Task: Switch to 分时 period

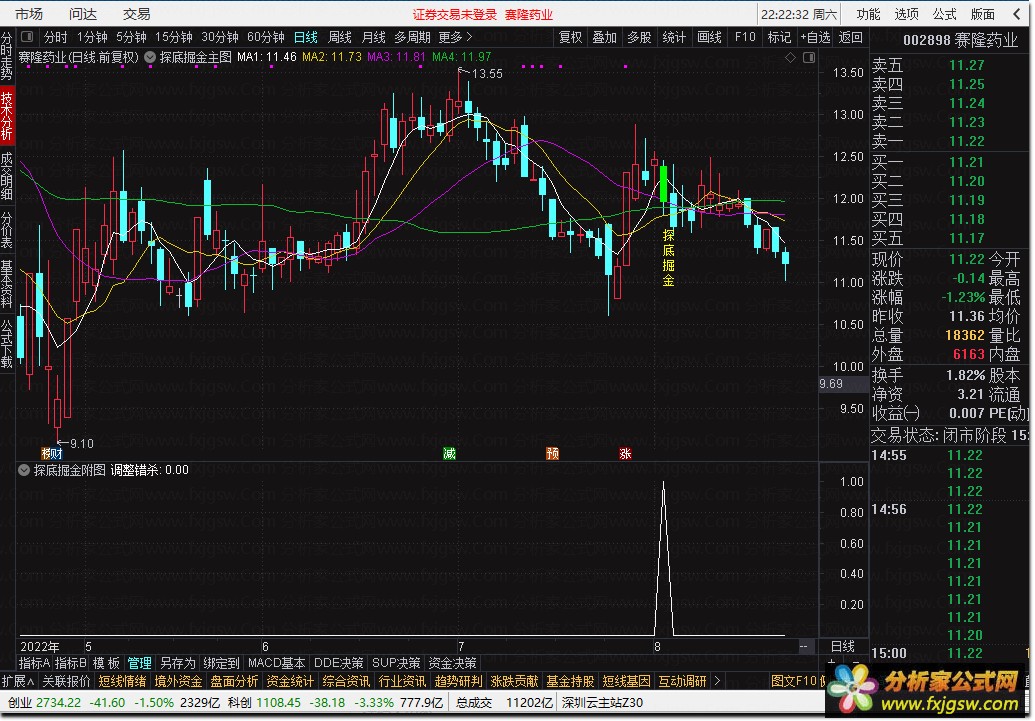Action: [55, 38]
